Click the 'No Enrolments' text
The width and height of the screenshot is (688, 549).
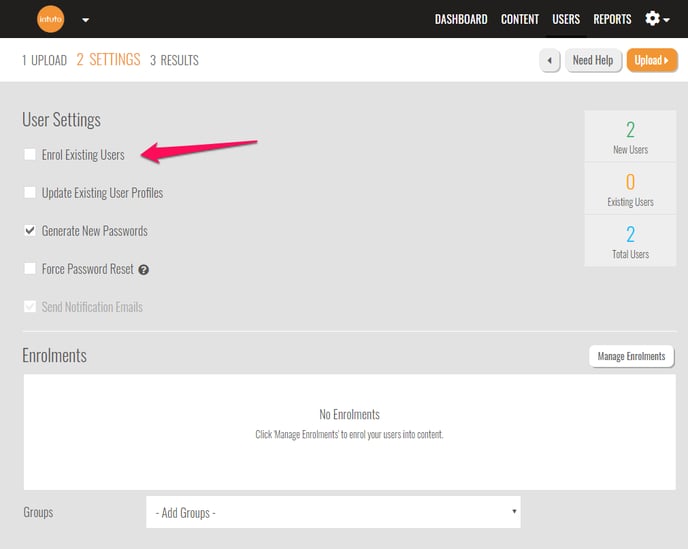click(349, 414)
